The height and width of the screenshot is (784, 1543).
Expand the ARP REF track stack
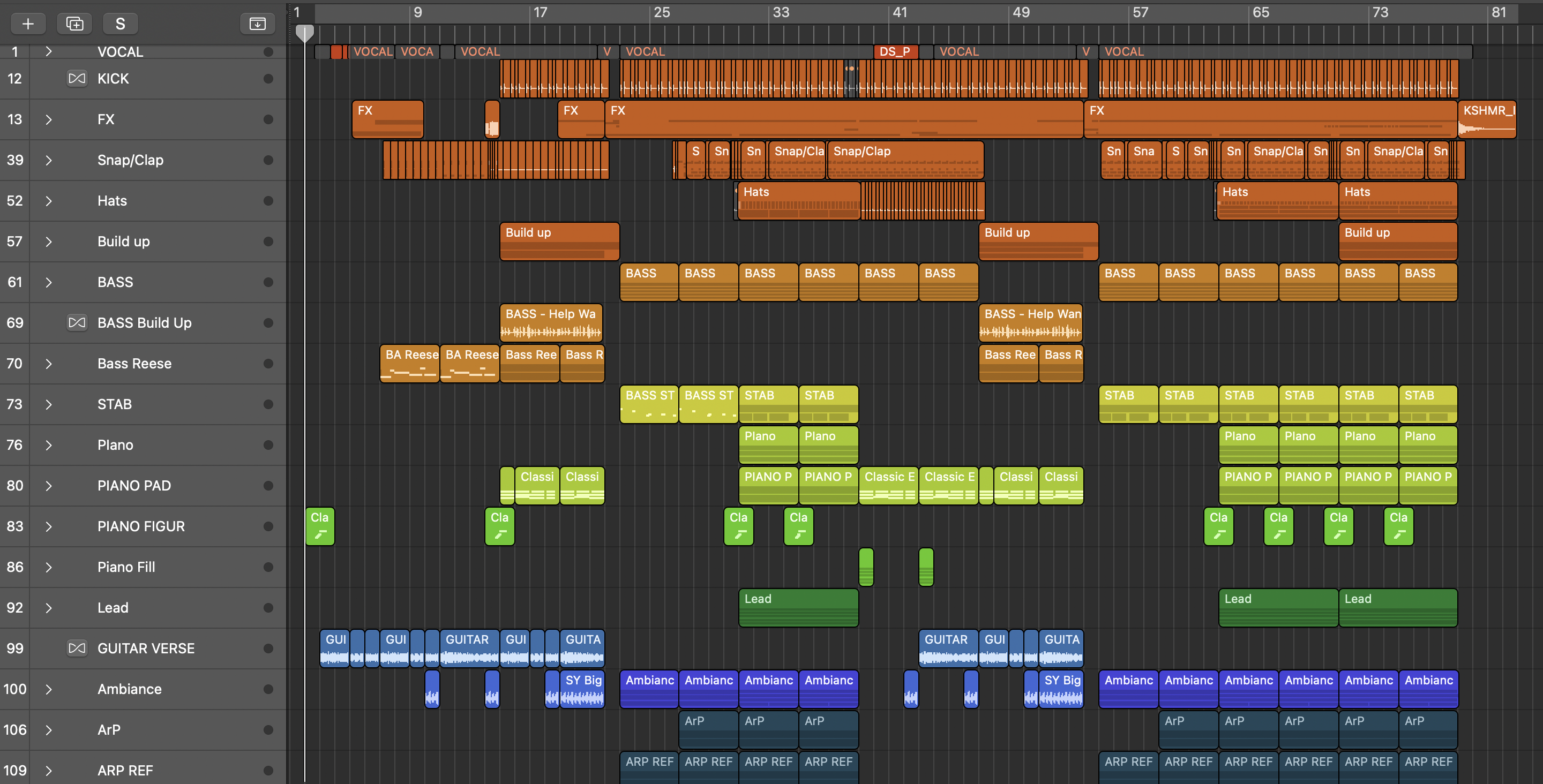(49, 771)
